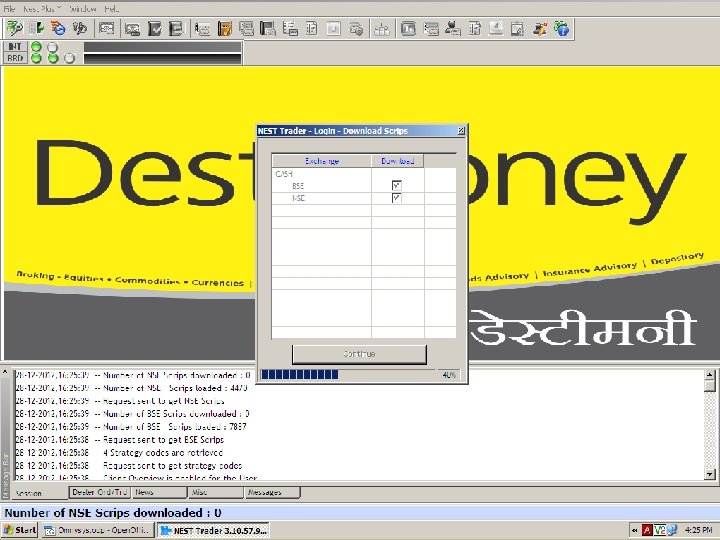Select the NSE exchange row label
720x540 pixels.
coord(298,198)
